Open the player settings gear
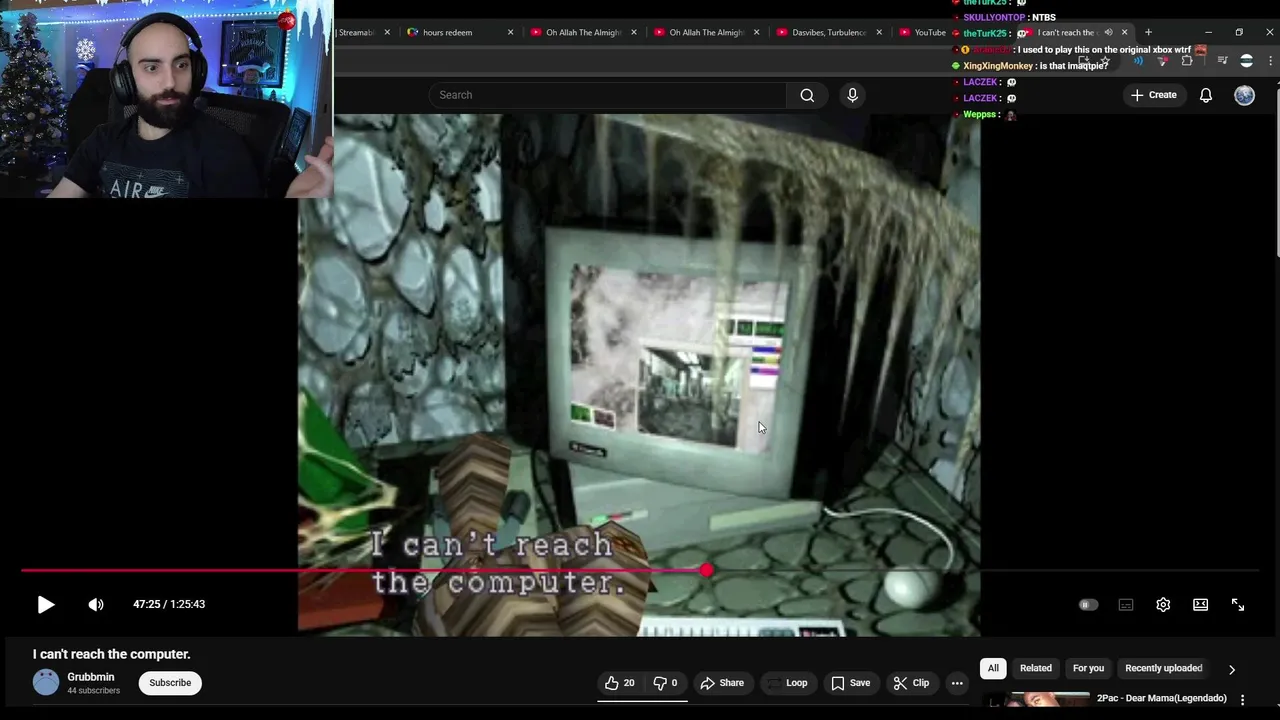 pos(1163,604)
